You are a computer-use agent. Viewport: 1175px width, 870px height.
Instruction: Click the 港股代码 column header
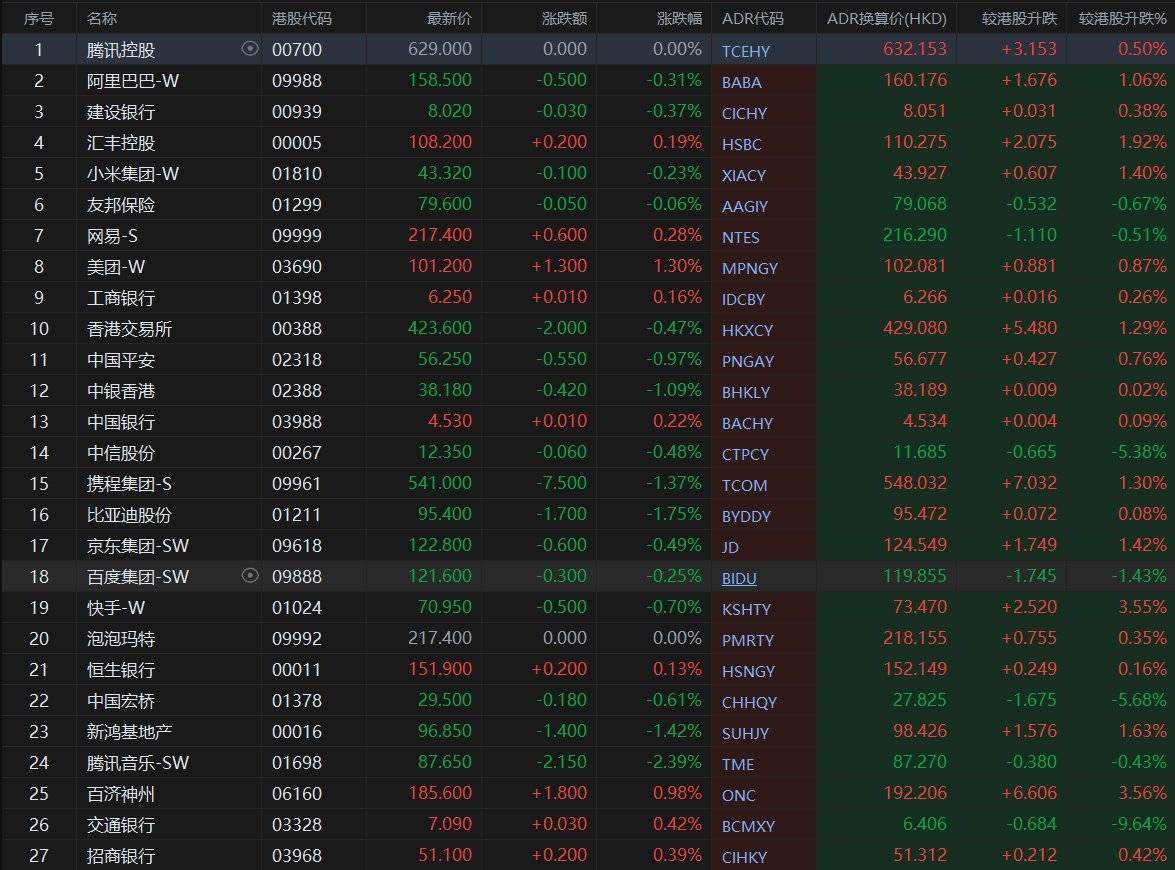[302, 18]
